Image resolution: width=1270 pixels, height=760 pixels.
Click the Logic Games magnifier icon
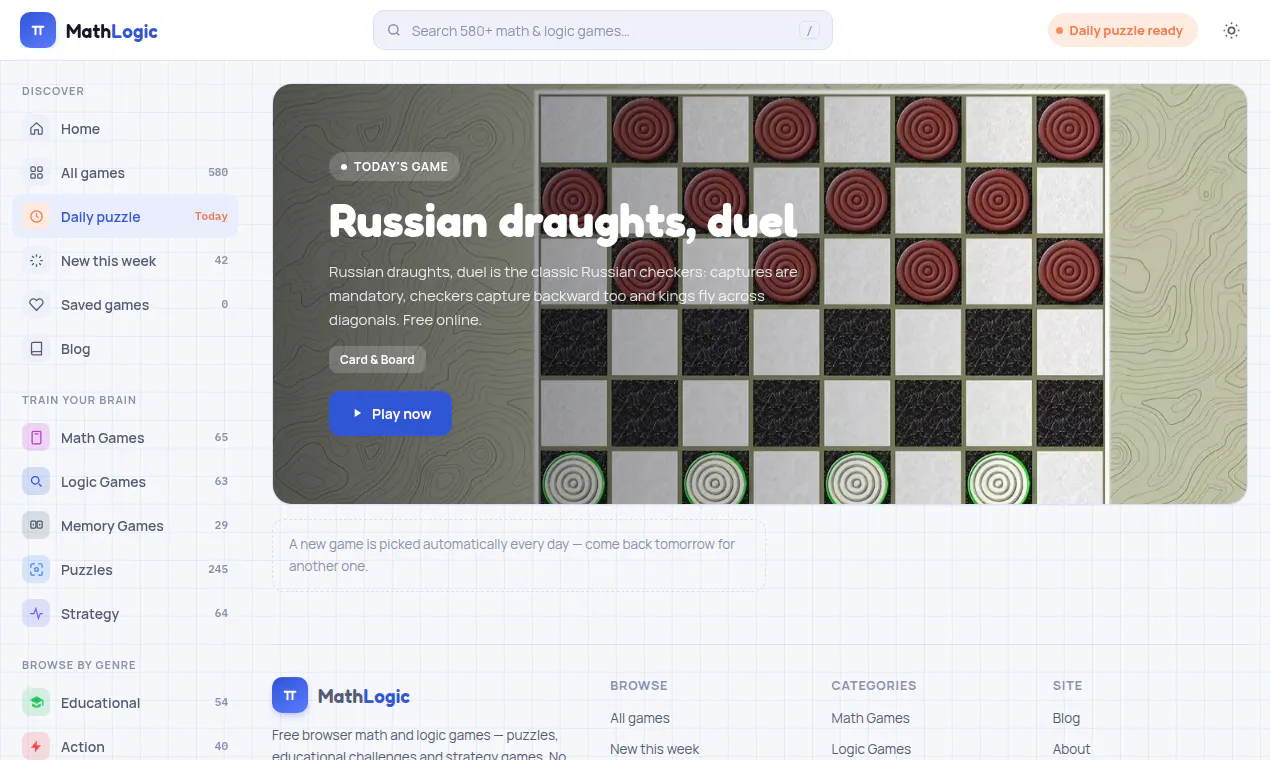click(37, 482)
